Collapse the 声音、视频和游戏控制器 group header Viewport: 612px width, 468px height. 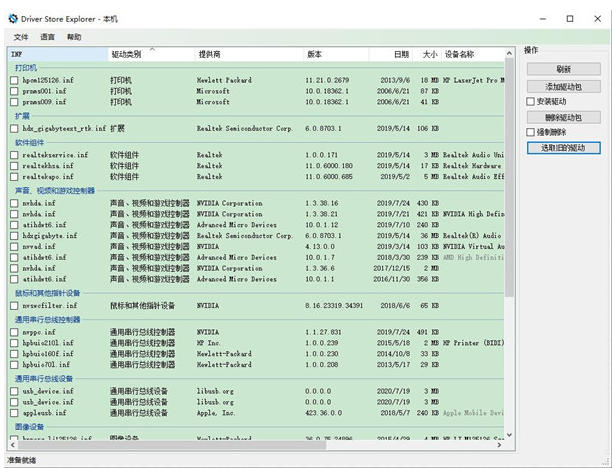[x=54, y=190]
